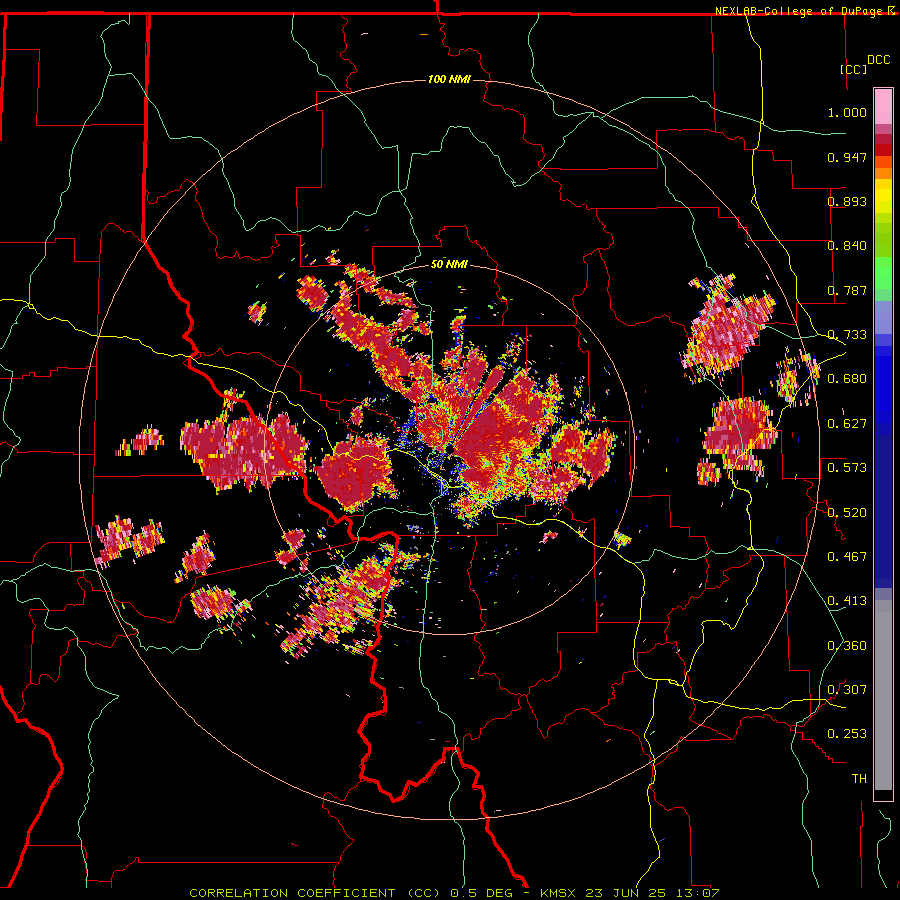The height and width of the screenshot is (900, 900).
Task: Click the 13:07 timestamp
Action: click(x=696, y=893)
